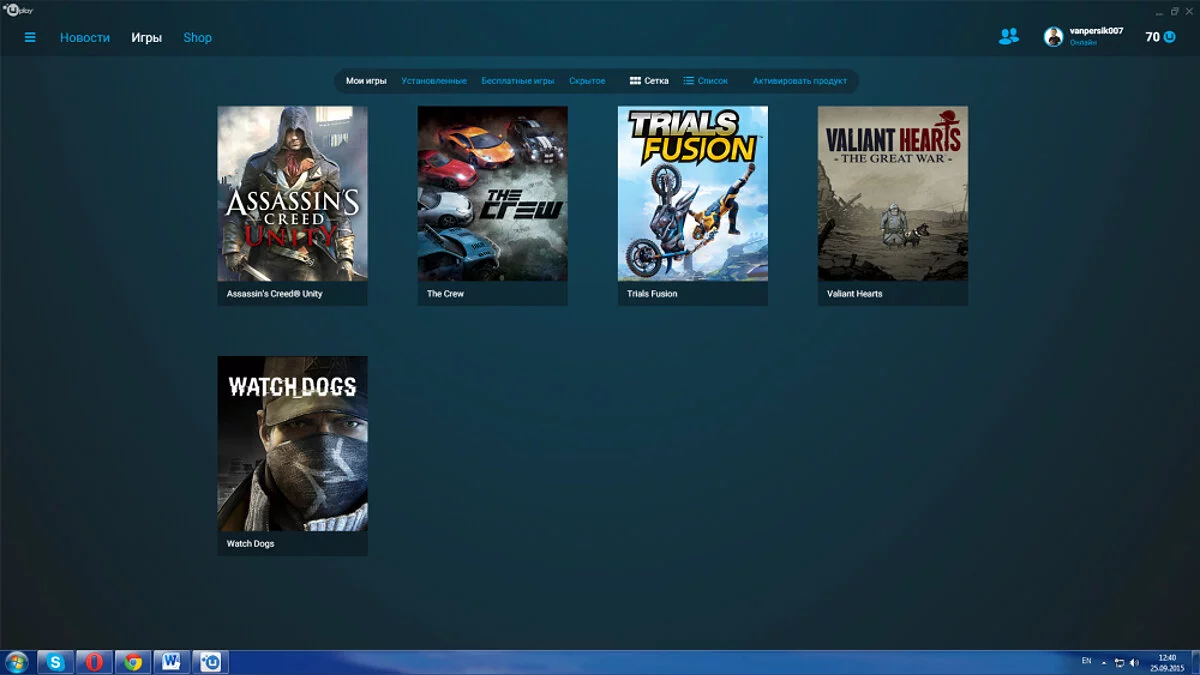
Task: Switch to grid view (Сетка)
Action: coord(649,81)
